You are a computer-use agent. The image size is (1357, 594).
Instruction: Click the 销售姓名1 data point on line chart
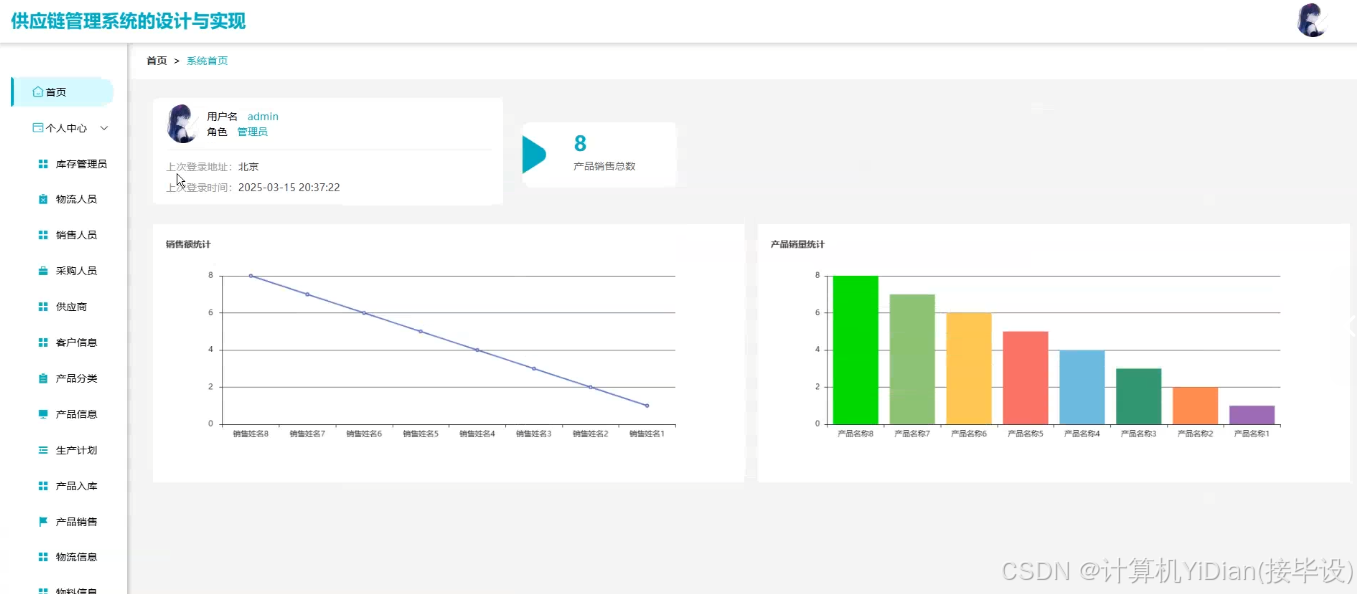point(647,405)
